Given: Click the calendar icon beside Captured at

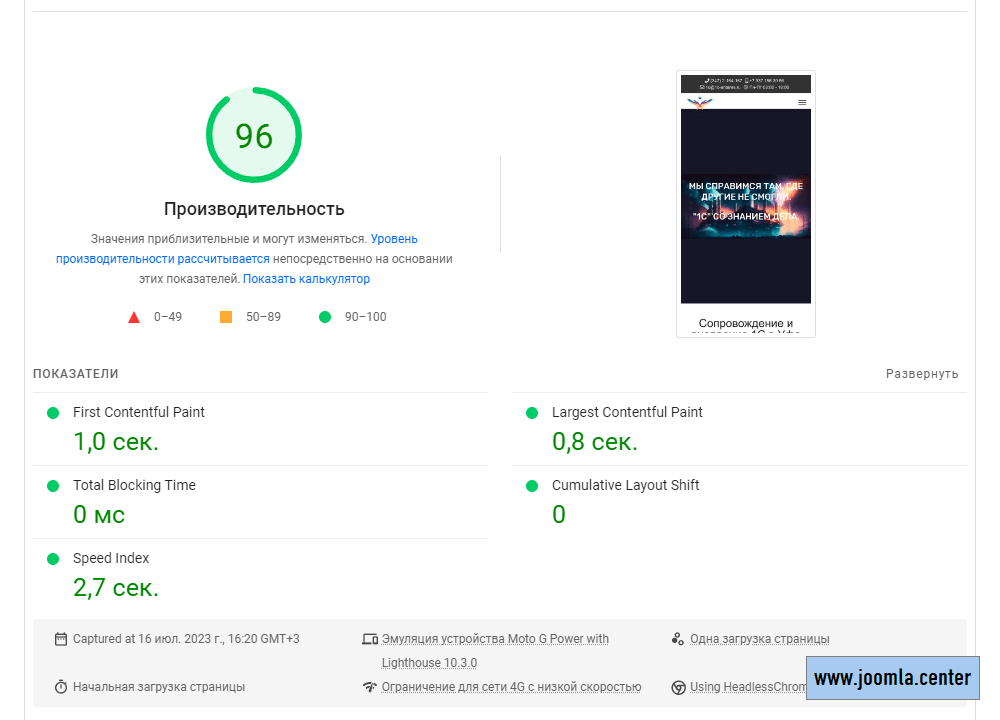Looking at the screenshot, I should click(x=61, y=639).
